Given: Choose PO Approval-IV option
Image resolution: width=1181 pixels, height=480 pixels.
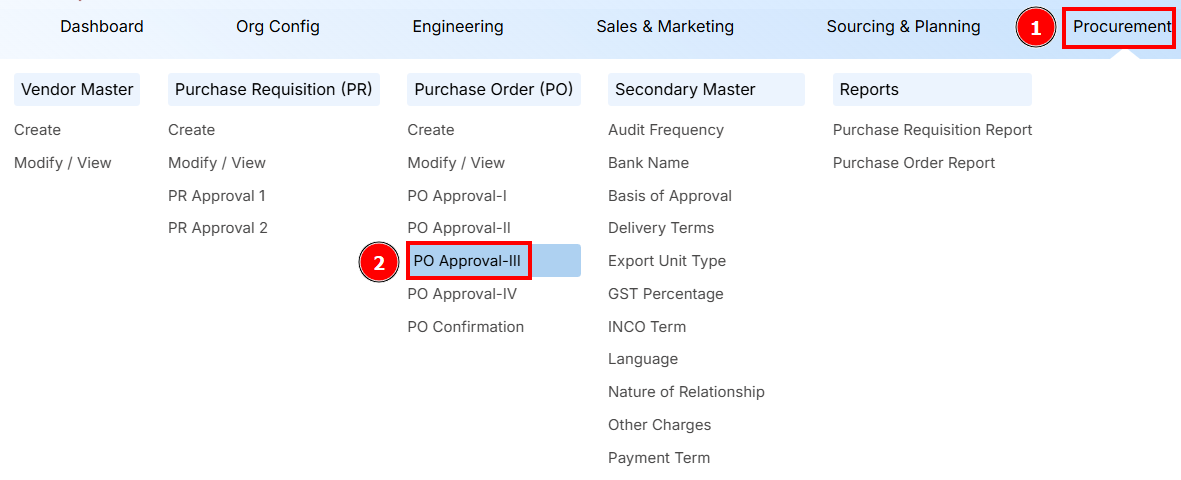Looking at the screenshot, I should 462,294.
